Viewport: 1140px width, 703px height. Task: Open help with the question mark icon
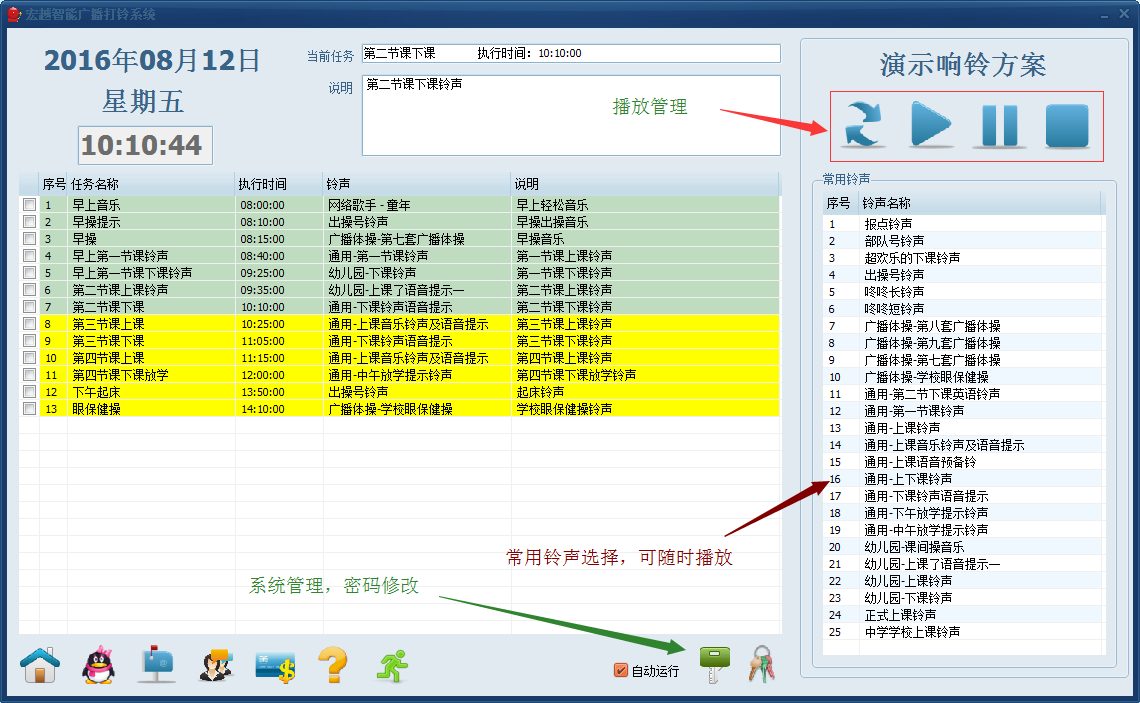[332, 664]
